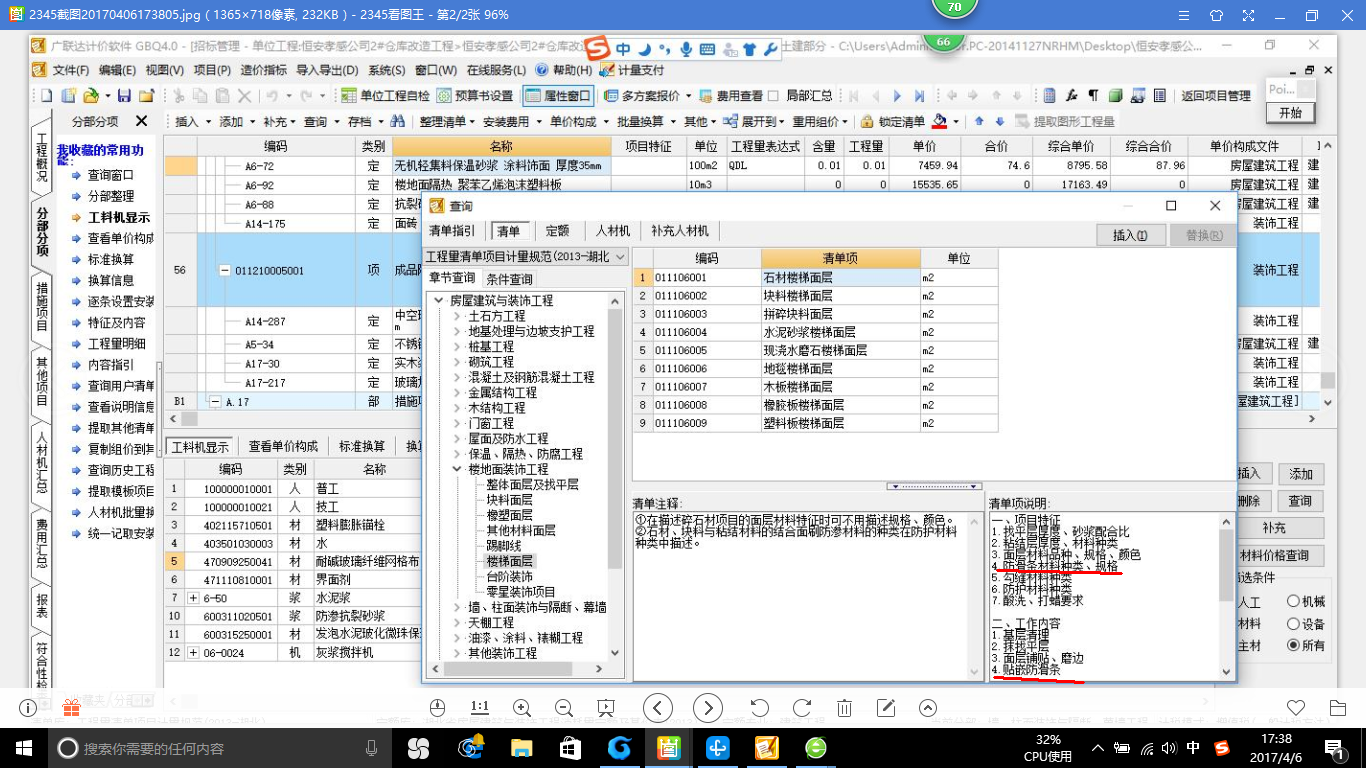
Task: Close the 分部分项 panel with X icon
Action: 142,121
